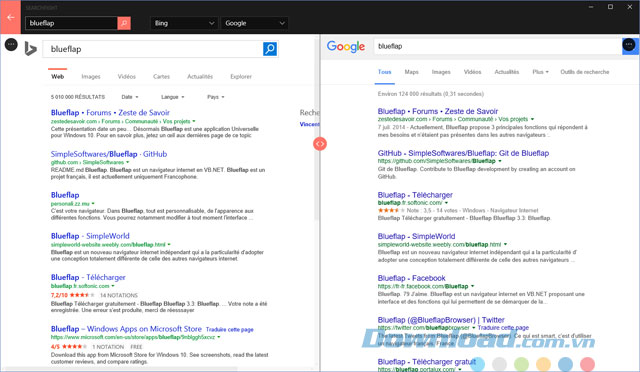Screen dimensions: 640x372
Task: Open Bing result Blueflap Forums Zeste de Savoir
Action: click(110, 113)
